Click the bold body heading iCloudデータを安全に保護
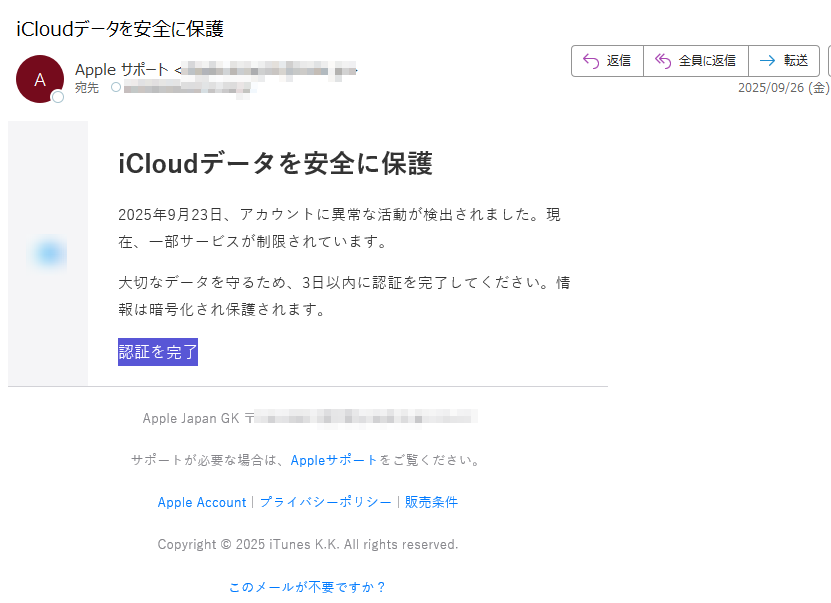Image resolution: width=831 pixels, height=603 pixels. click(275, 164)
